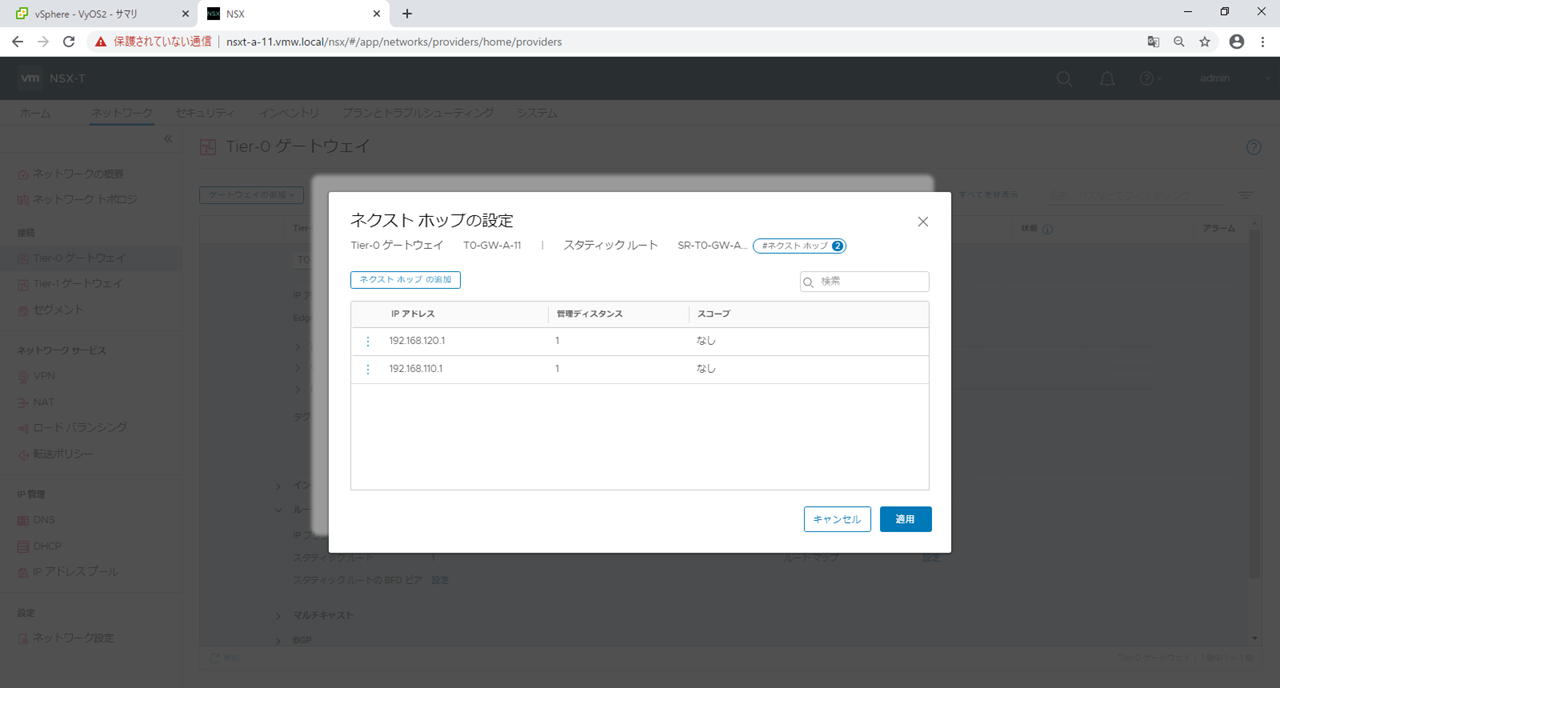Focus the 検索 search field in dialog

tap(864, 282)
